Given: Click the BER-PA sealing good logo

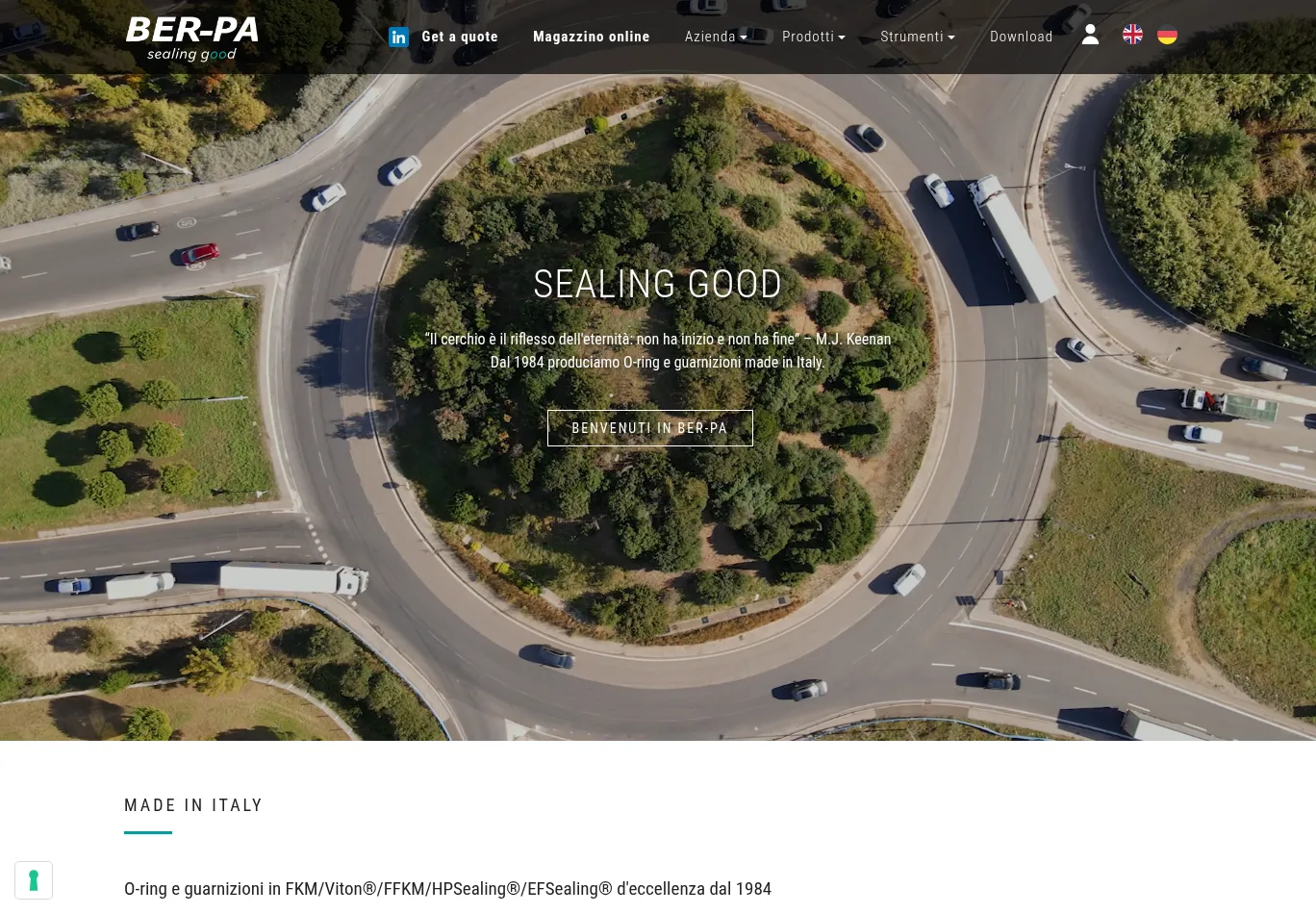Looking at the screenshot, I should click(192, 38).
